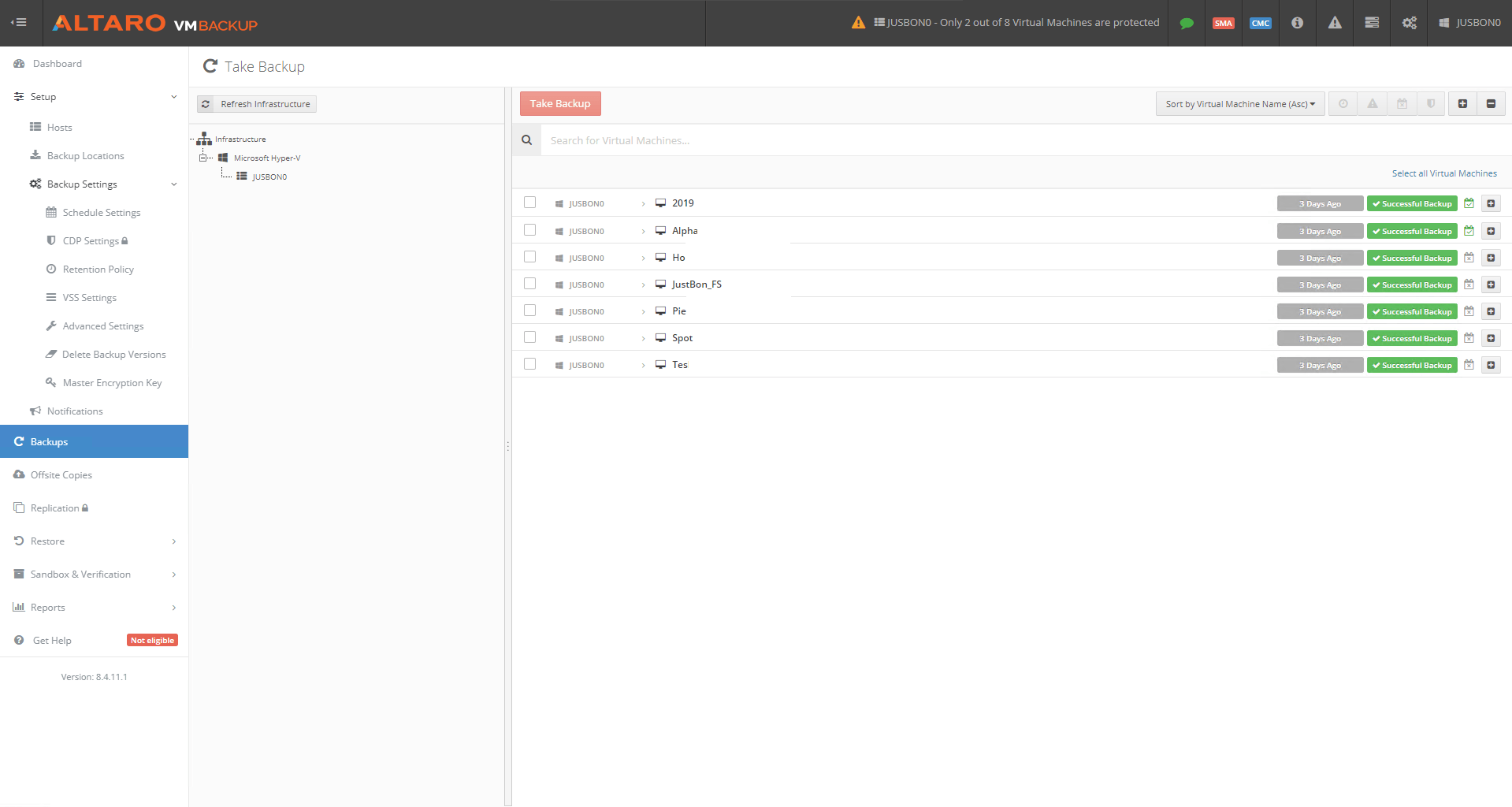The width and height of the screenshot is (1512, 807).
Task: Open Backup Locations in the sidebar
Action: (x=85, y=156)
